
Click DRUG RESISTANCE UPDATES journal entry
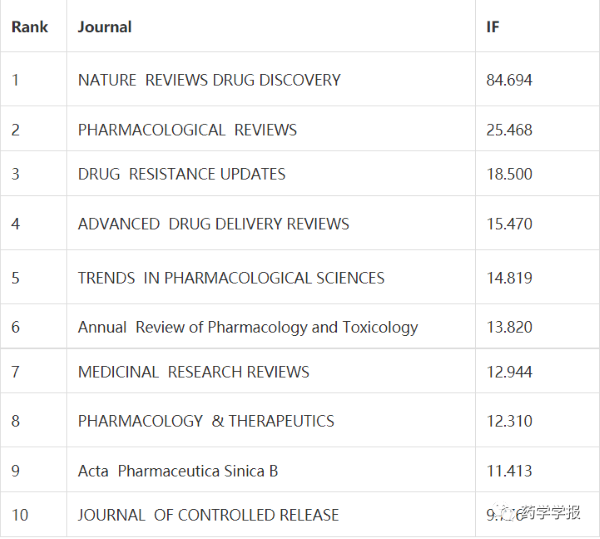pyautogui.click(x=182, y=174)
